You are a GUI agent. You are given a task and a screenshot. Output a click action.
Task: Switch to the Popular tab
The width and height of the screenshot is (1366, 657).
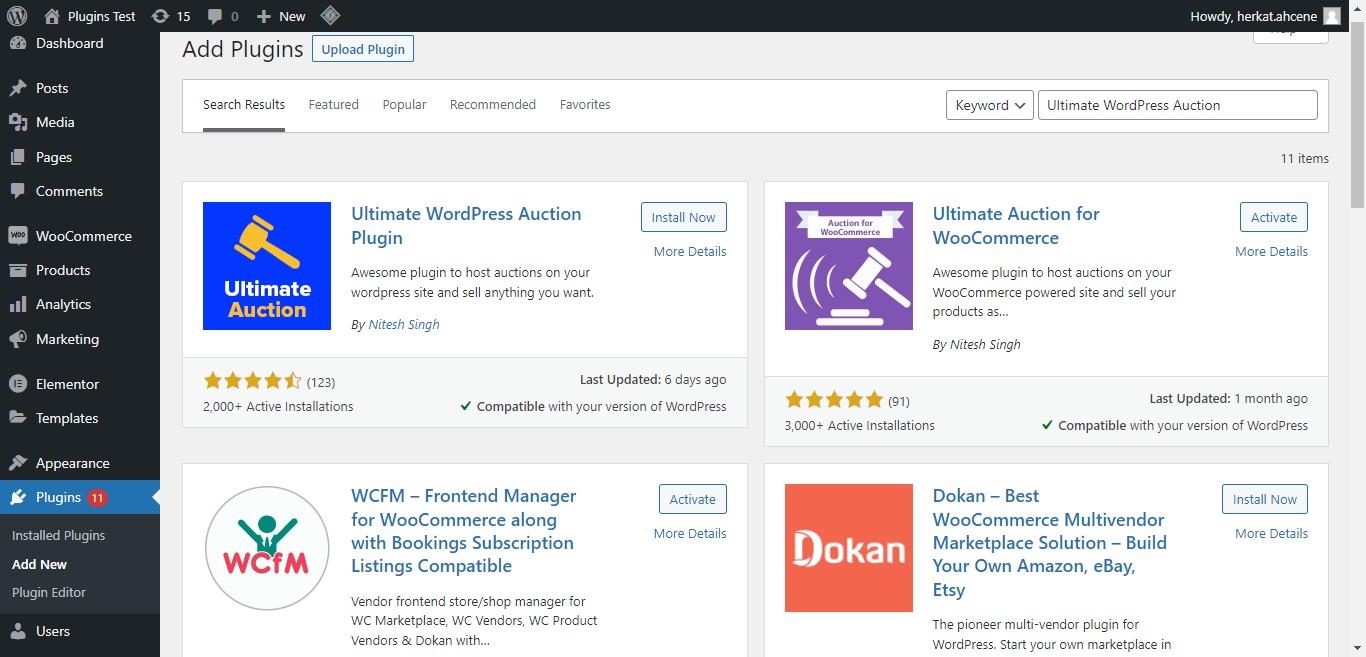coord(404,104)
